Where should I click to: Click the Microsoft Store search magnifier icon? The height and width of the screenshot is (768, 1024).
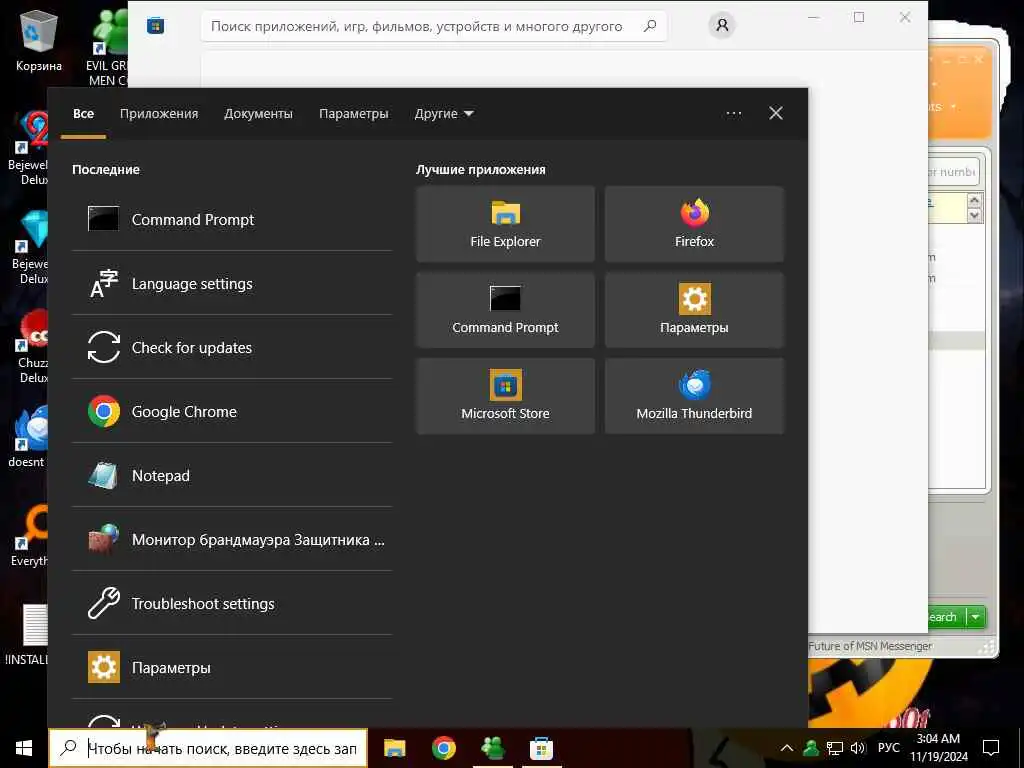point(650,26)
